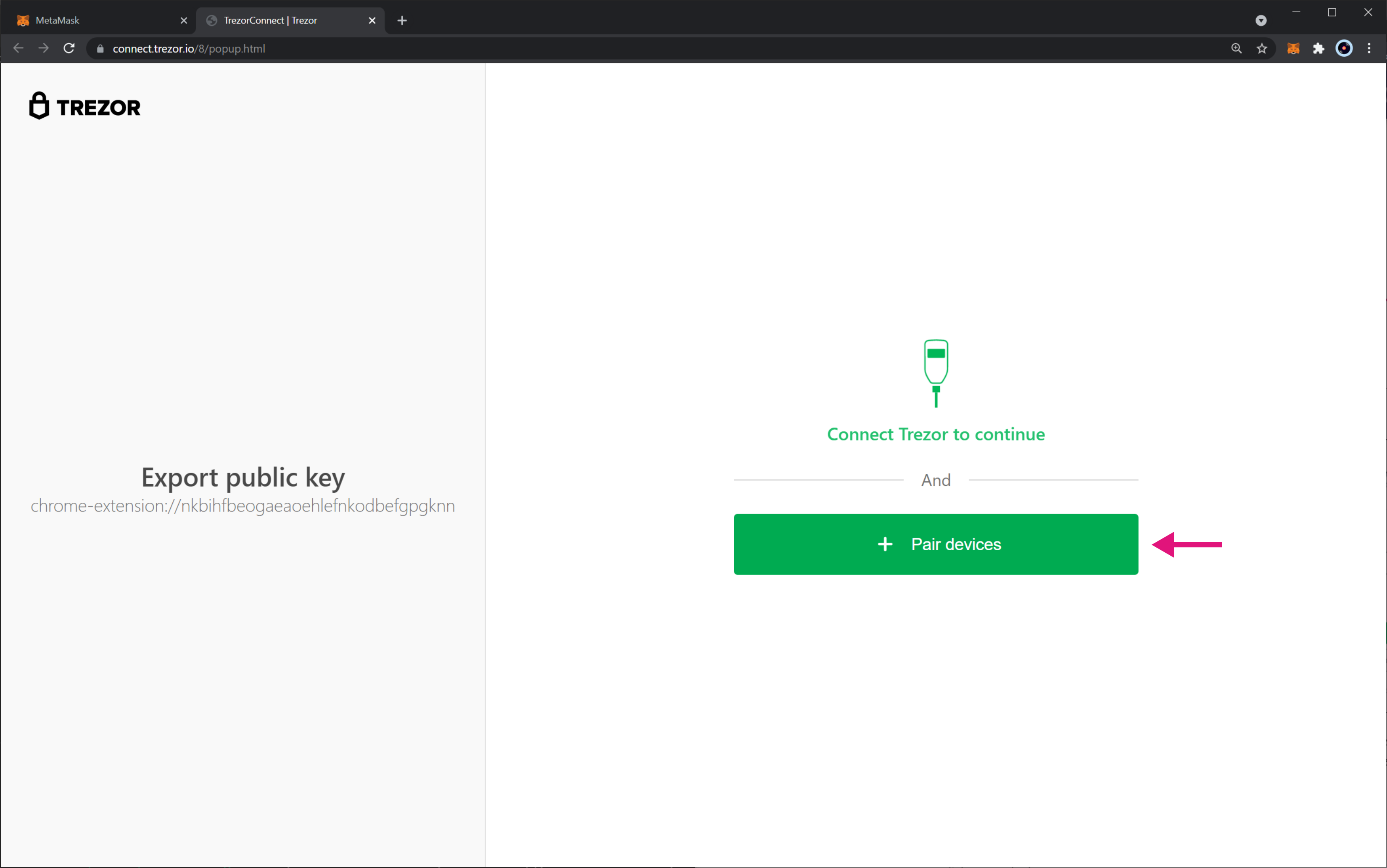Open the tab search dropdown

click(1261, 21)
